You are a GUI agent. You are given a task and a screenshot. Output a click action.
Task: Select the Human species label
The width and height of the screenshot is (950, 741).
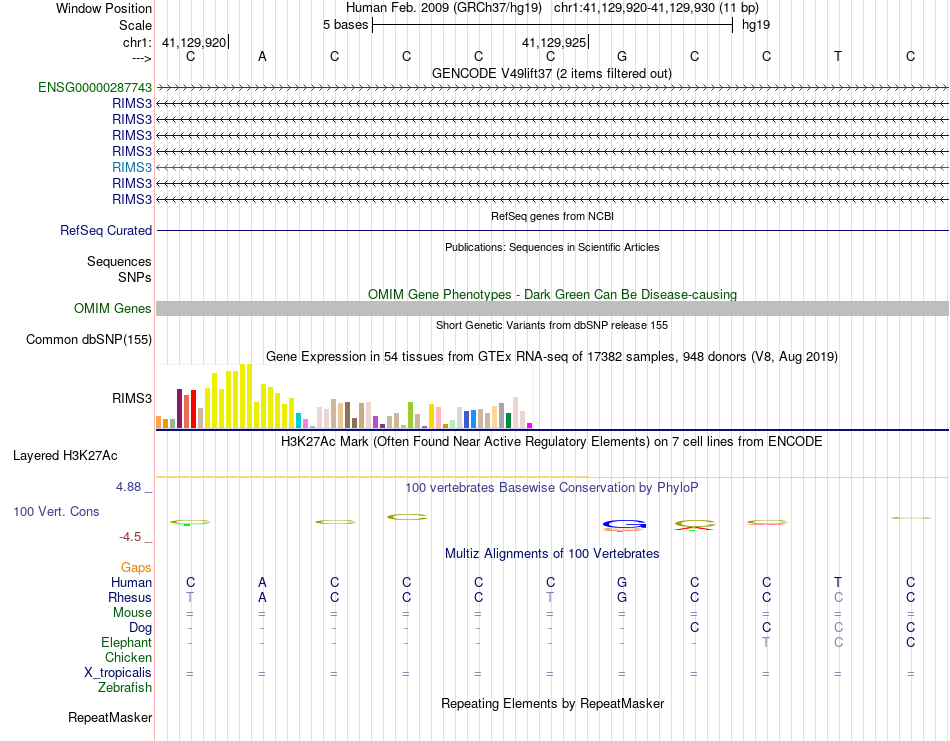click(x=131, y=583)
